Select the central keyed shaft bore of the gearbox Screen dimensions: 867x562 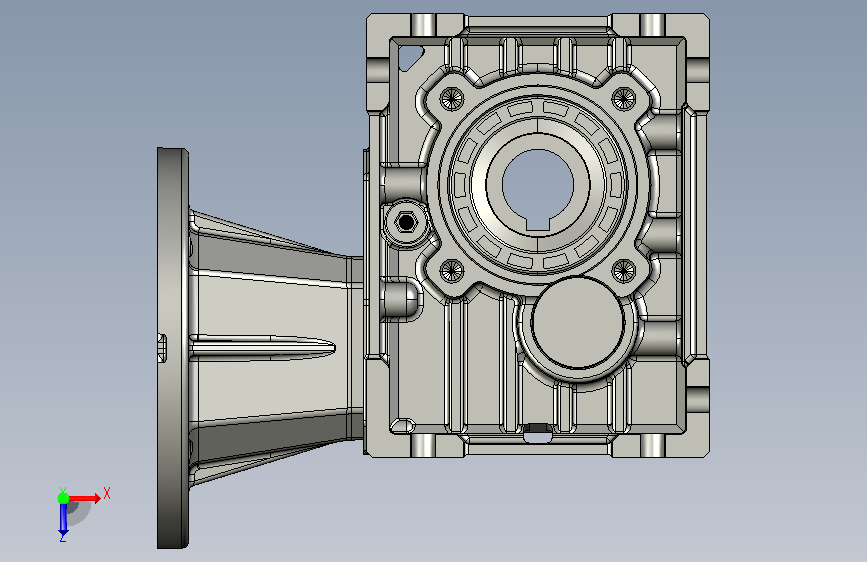click(537, 185)
